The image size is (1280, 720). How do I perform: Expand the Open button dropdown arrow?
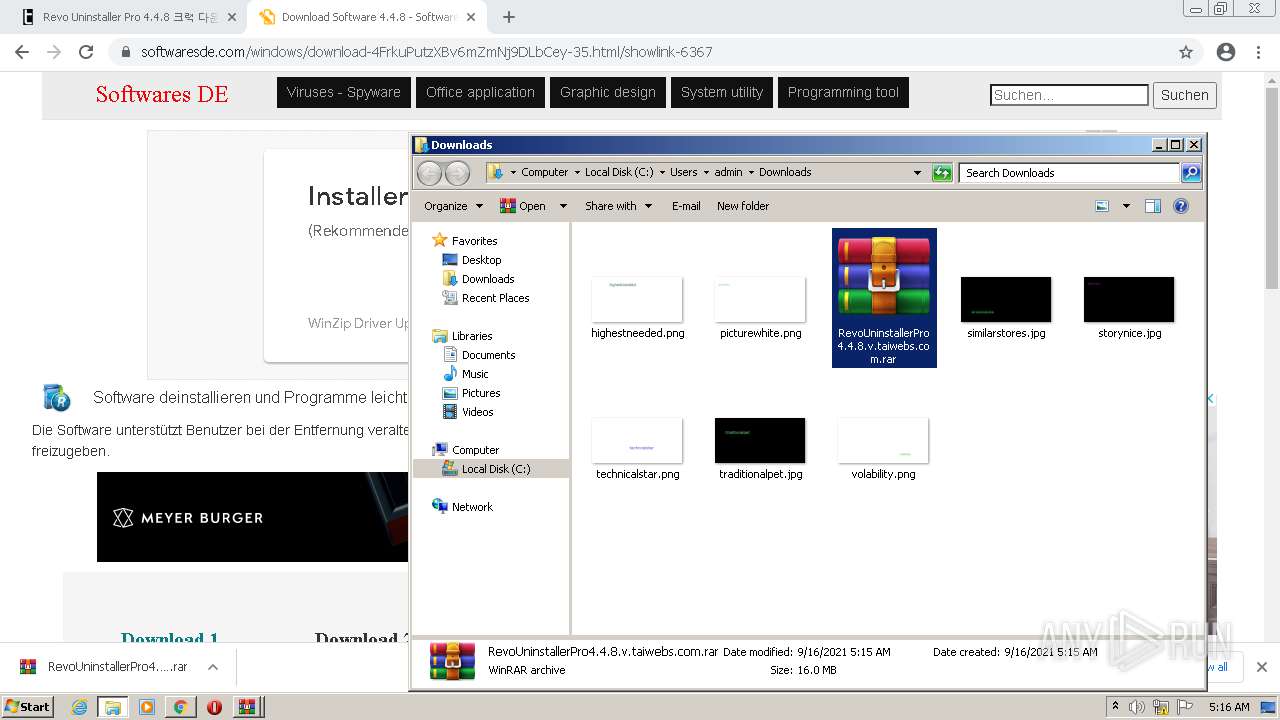[563, 206]
